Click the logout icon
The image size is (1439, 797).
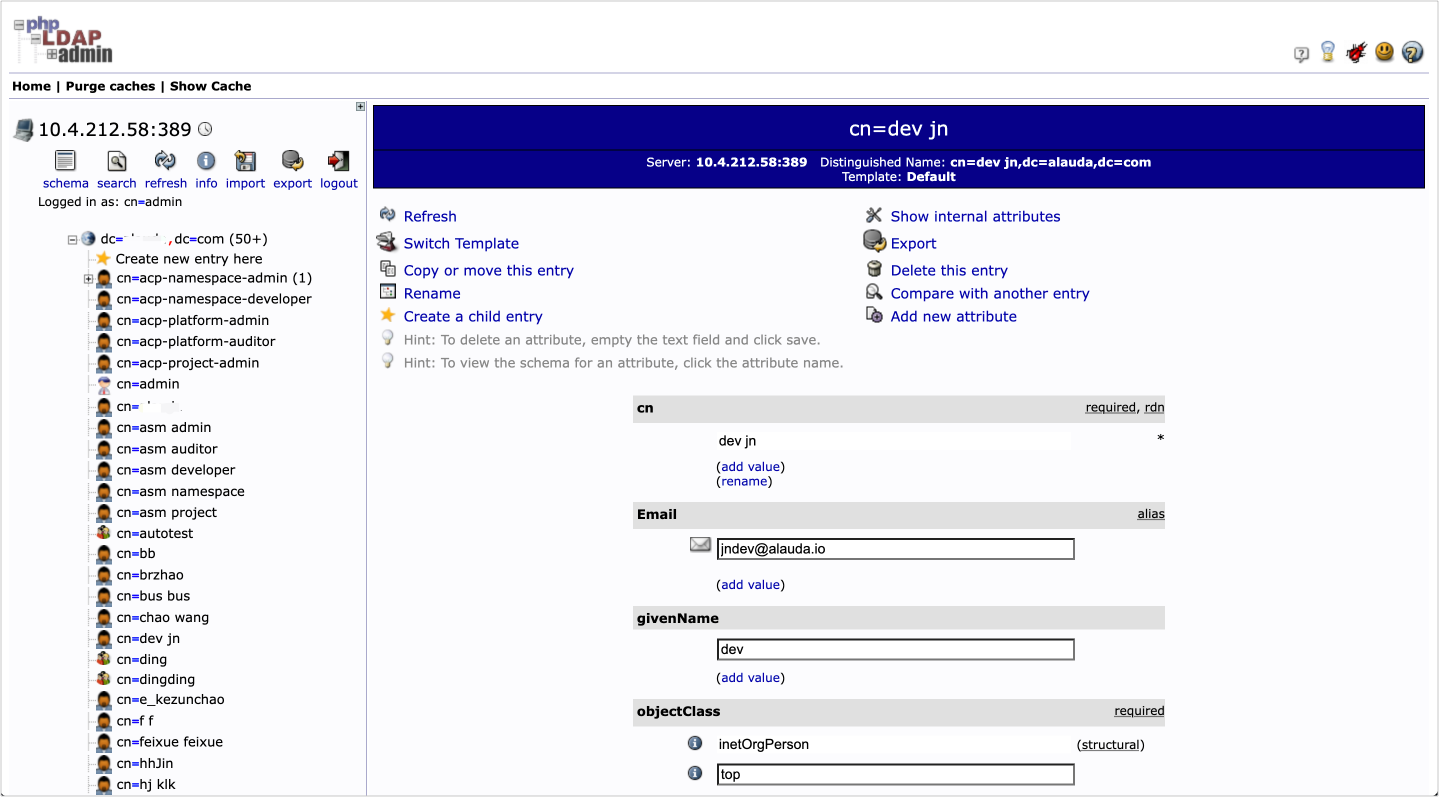[x=338, y=161]
